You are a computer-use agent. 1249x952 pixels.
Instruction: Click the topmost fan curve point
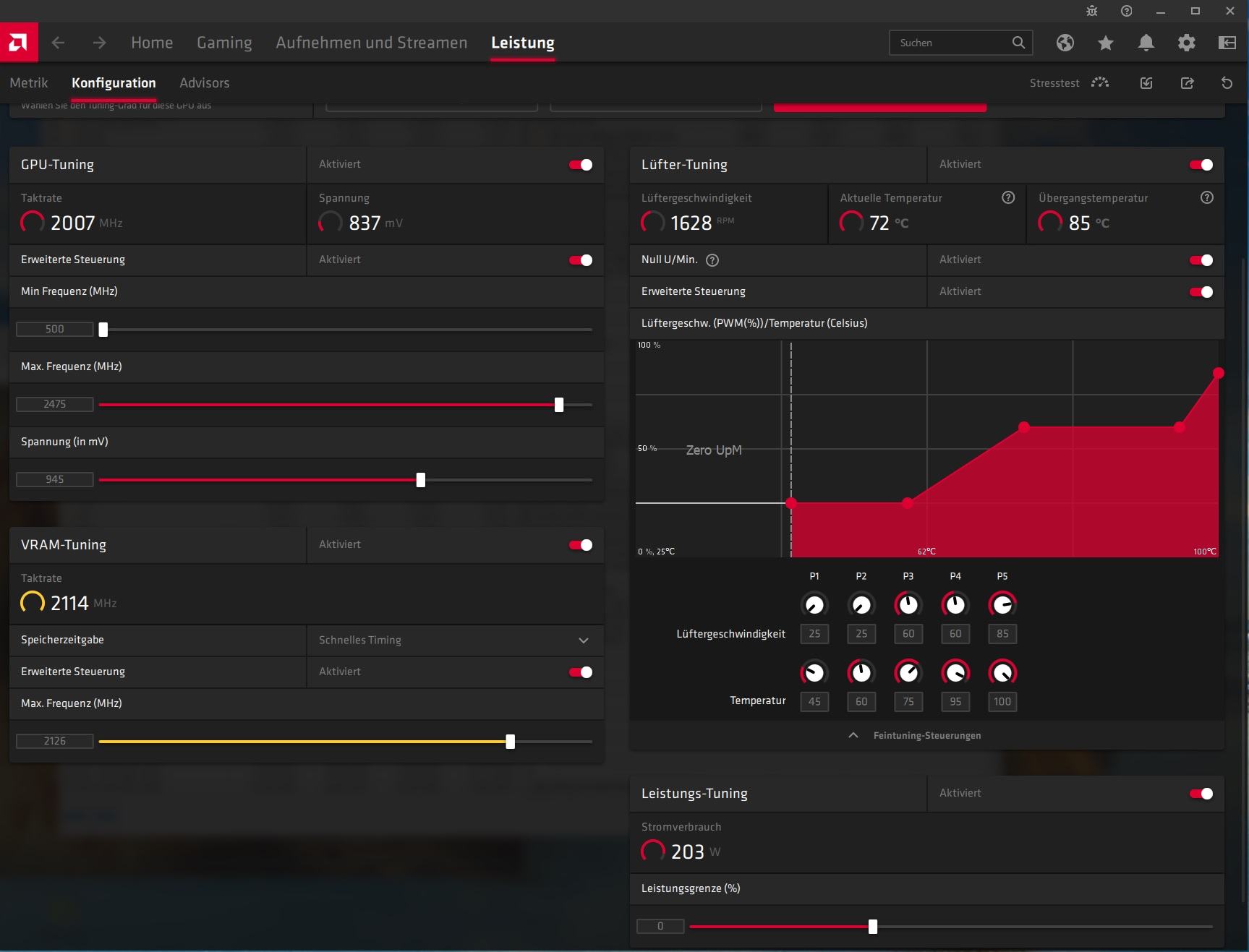coord(1219,373)
